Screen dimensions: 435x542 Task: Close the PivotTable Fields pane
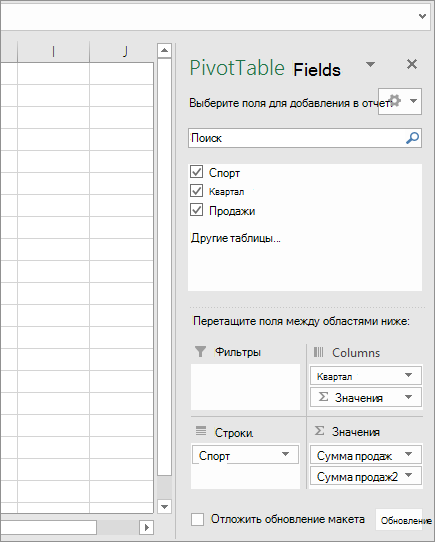(412, 64)
